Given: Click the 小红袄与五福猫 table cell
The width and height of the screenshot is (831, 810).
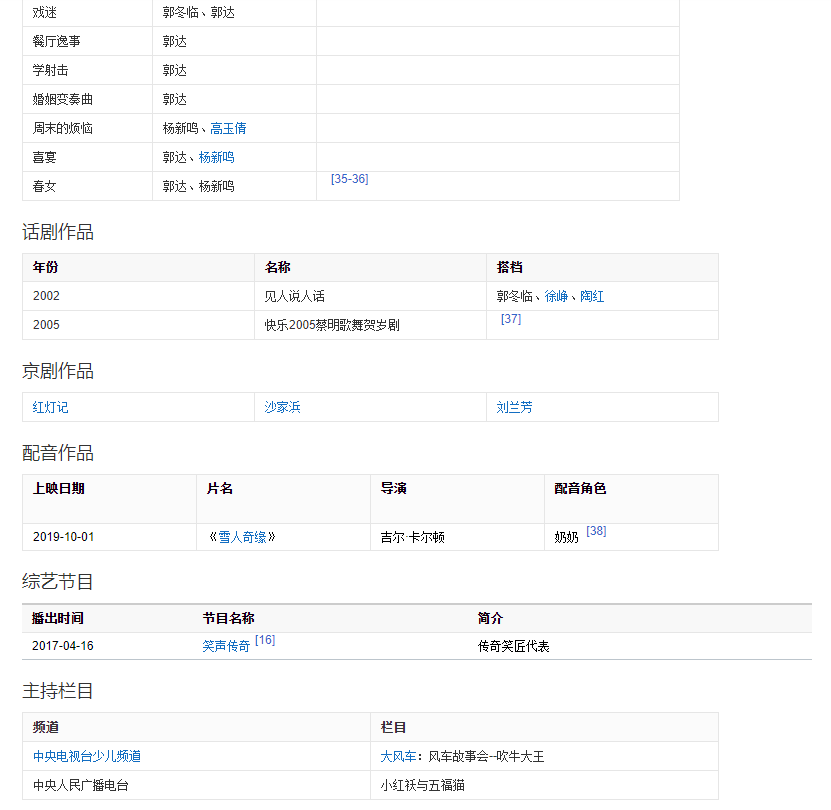Looking at the screenshot, I should click(422, 785).
